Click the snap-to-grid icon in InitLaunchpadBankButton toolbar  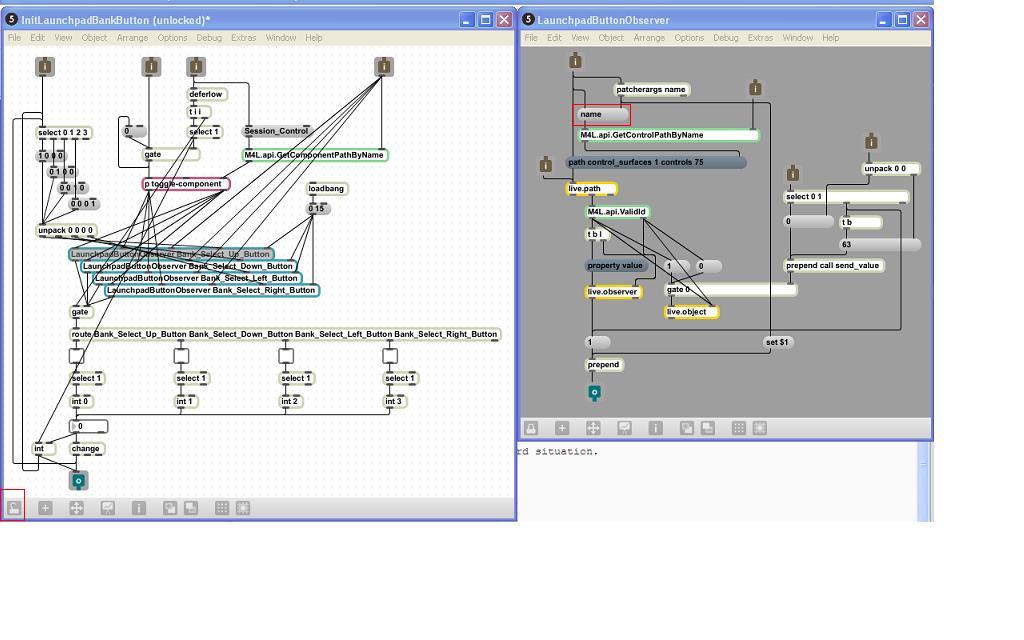point(243,507)
